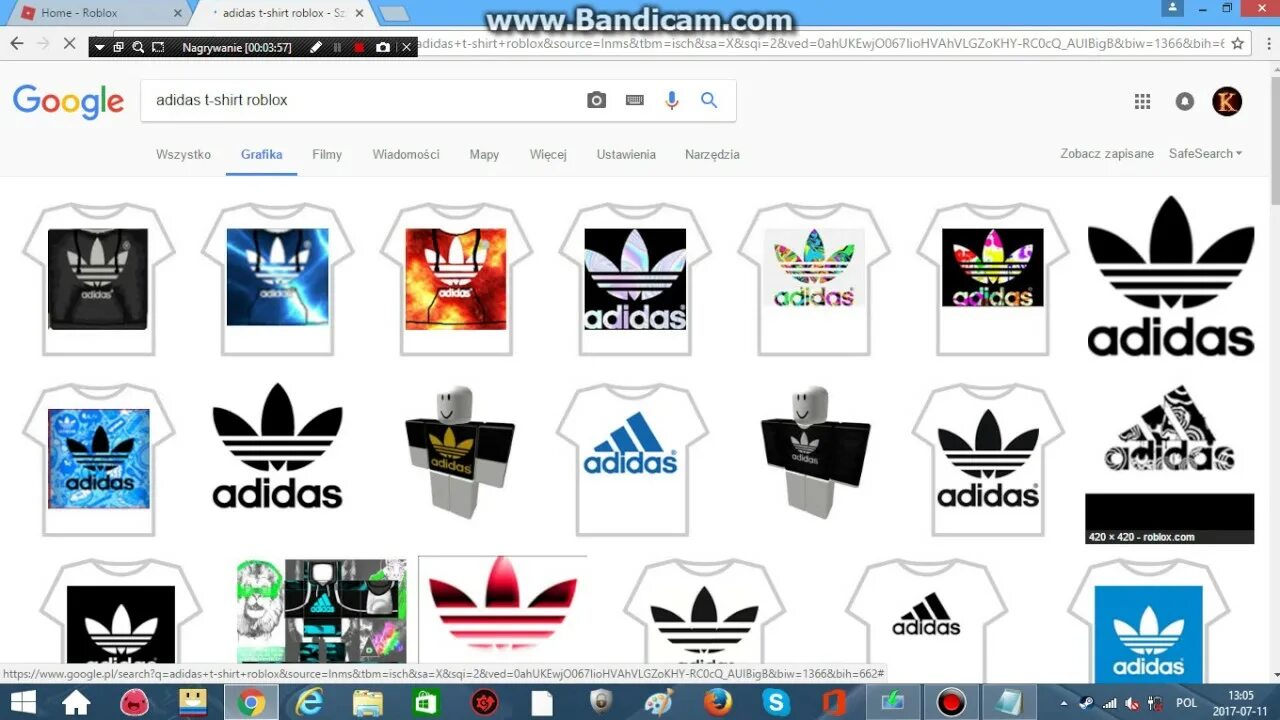Expand the SafeSearch dropdown
This screenshot has height=720, width=1280.
pyautogui.click(x=1205, y=153)
